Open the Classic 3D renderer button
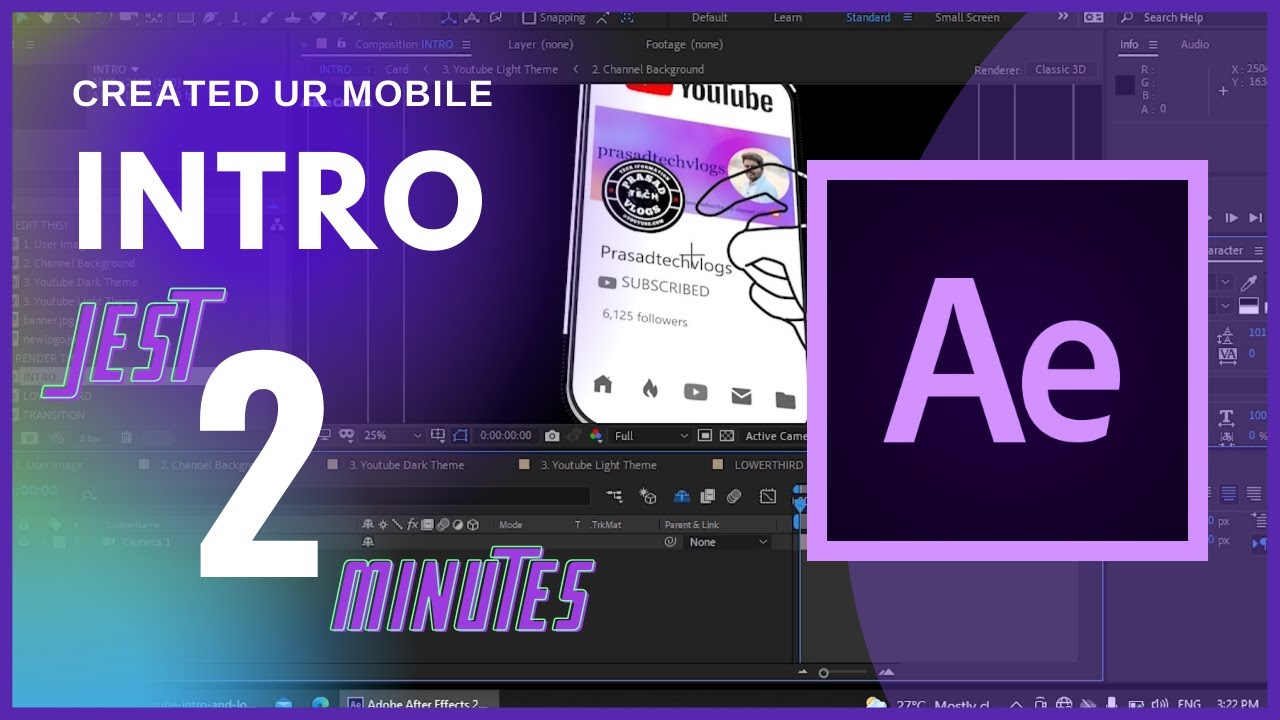Screen dimensions: 1280x720 (x=1060, y=70)
